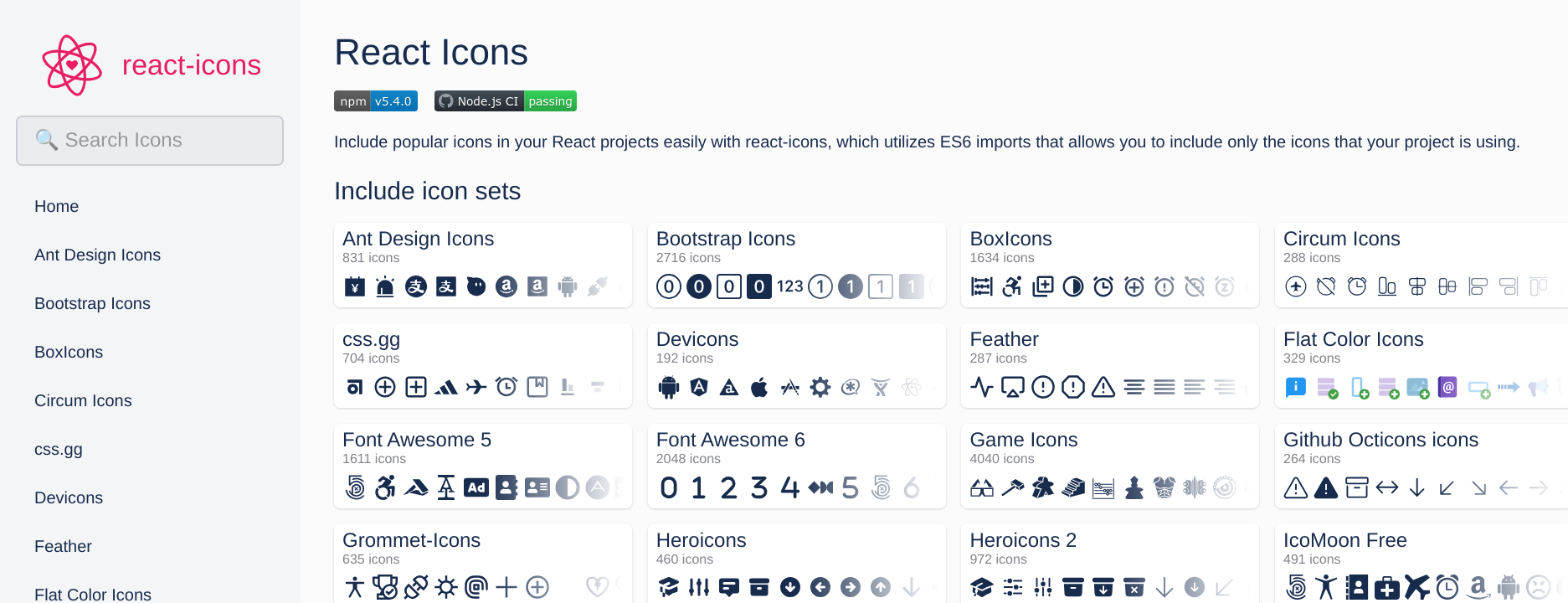Click the sun icon in Grommet-Icons
The width and height of the screenshot is (1568, 603).
(x=446, y=587)
